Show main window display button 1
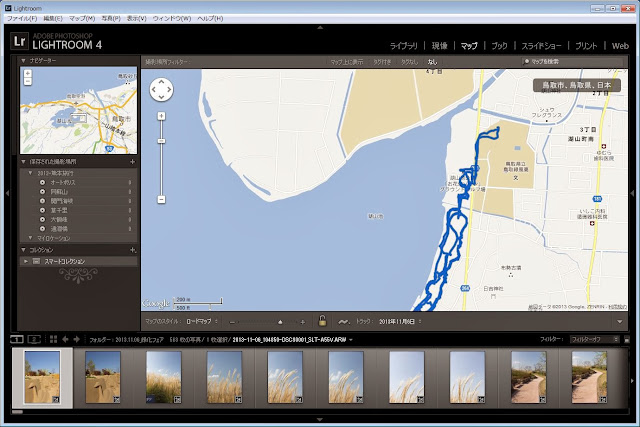This screenshot has height=427, width=640. click(x=17, y=339)
